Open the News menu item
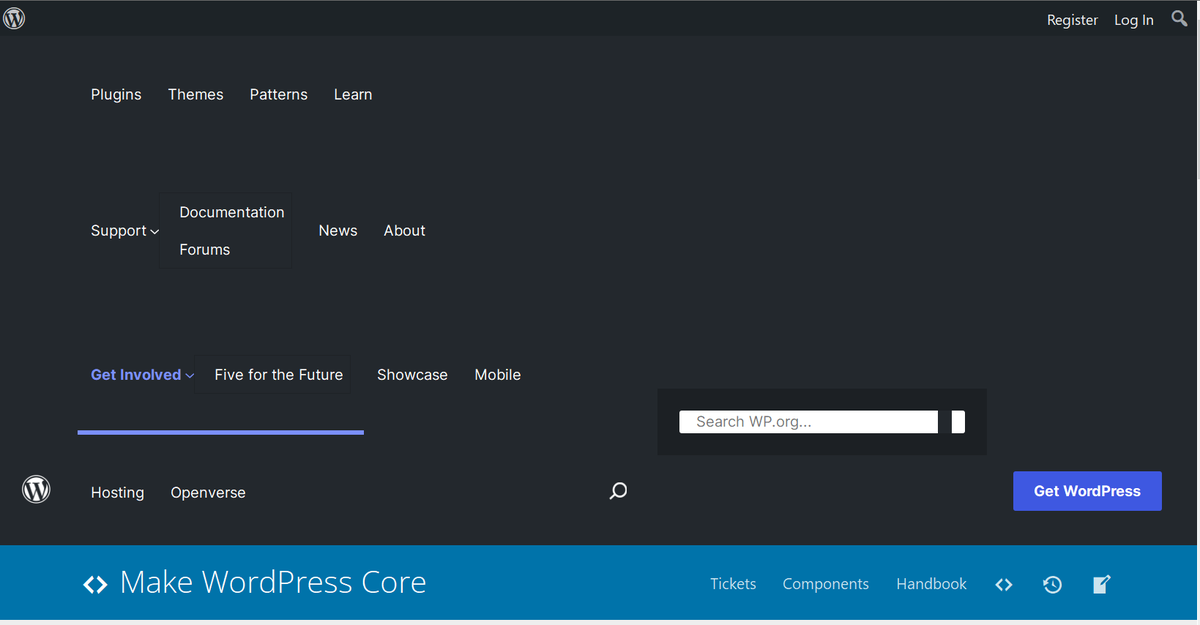The image size is (1200, 625). point(338,230)
